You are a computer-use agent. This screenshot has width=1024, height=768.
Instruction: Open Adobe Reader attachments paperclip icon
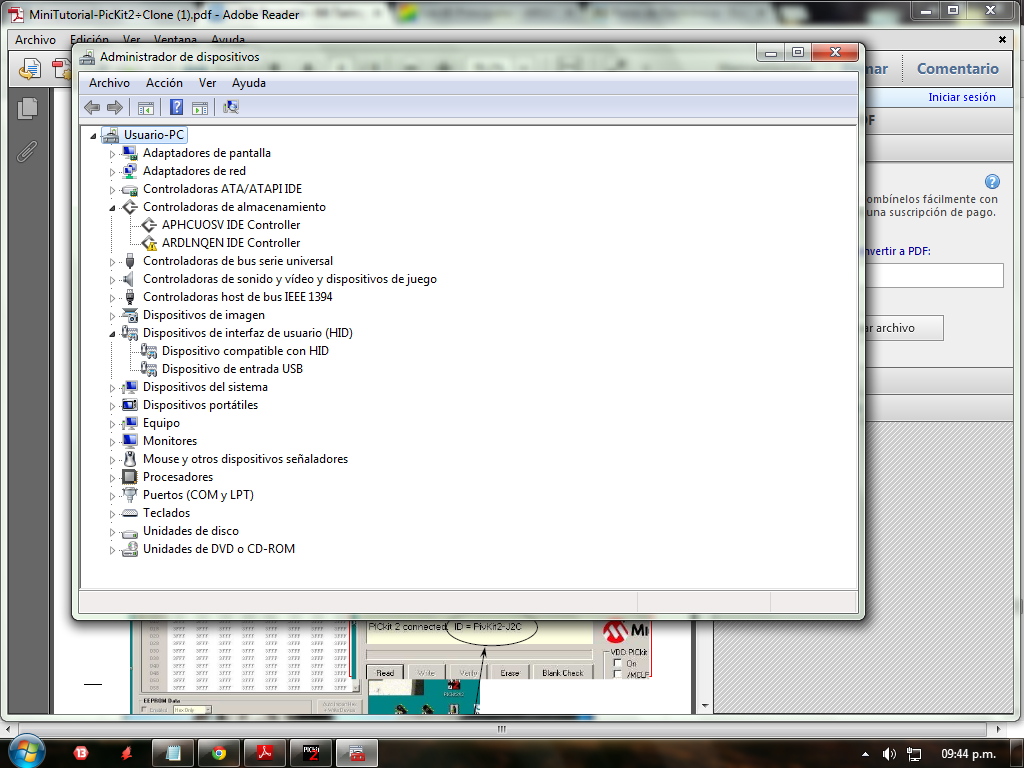click(x=27, y=152)
